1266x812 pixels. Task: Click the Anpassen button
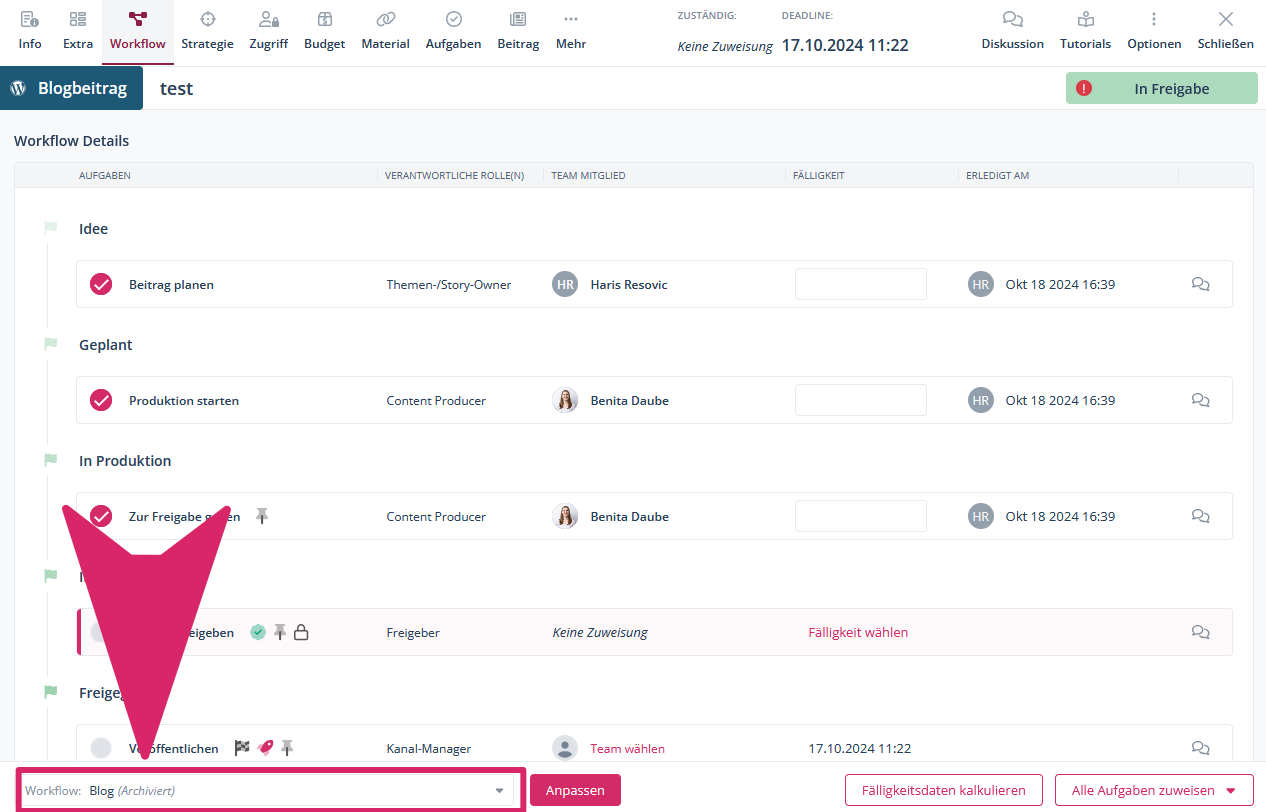(x=575, y=791)
